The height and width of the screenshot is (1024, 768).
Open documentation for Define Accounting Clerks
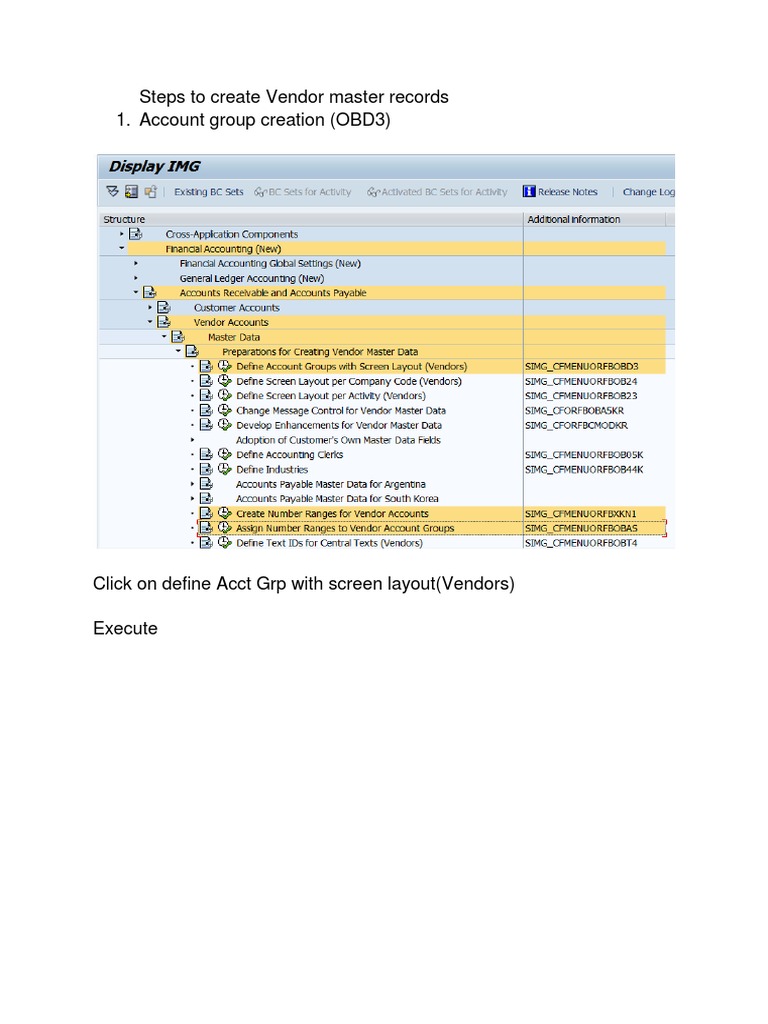pos(206,454)
